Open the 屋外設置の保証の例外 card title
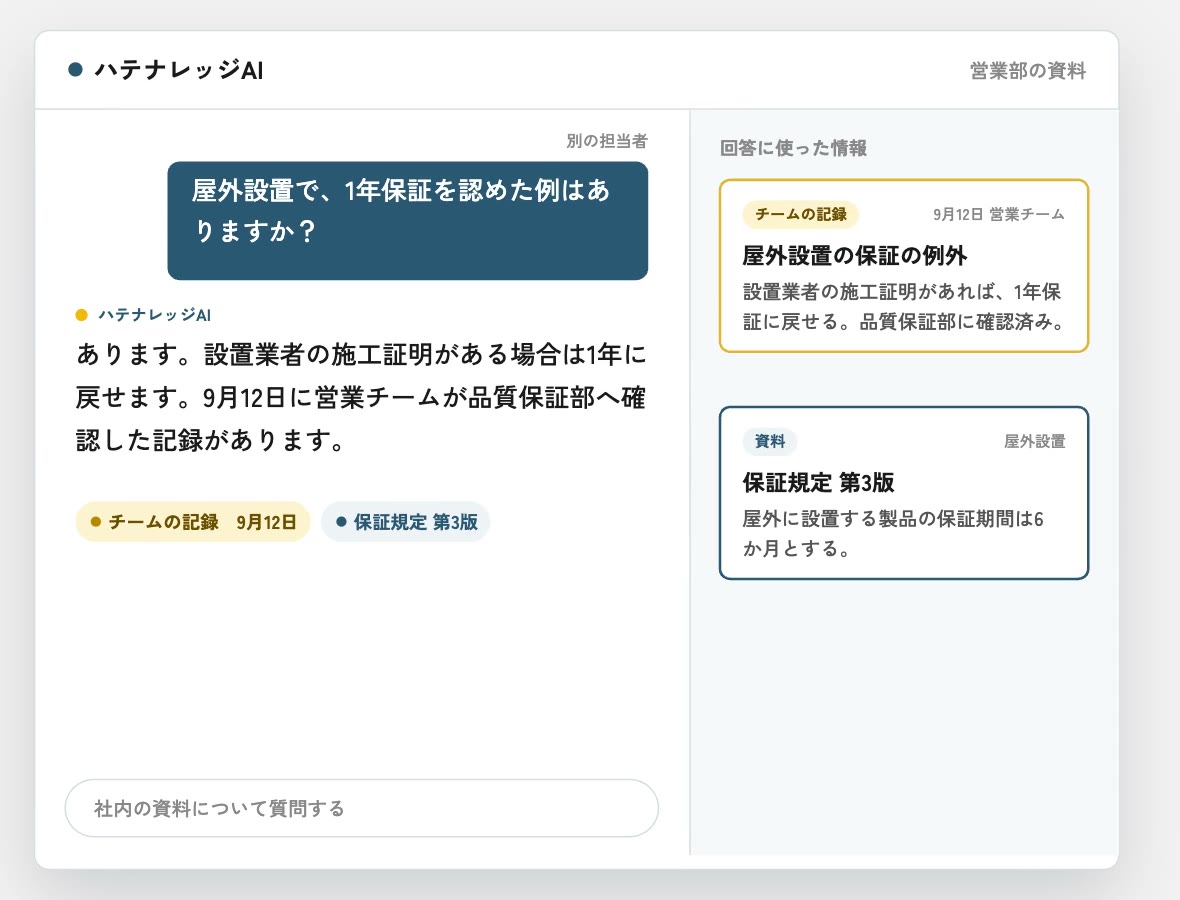 tap(854, 256)
